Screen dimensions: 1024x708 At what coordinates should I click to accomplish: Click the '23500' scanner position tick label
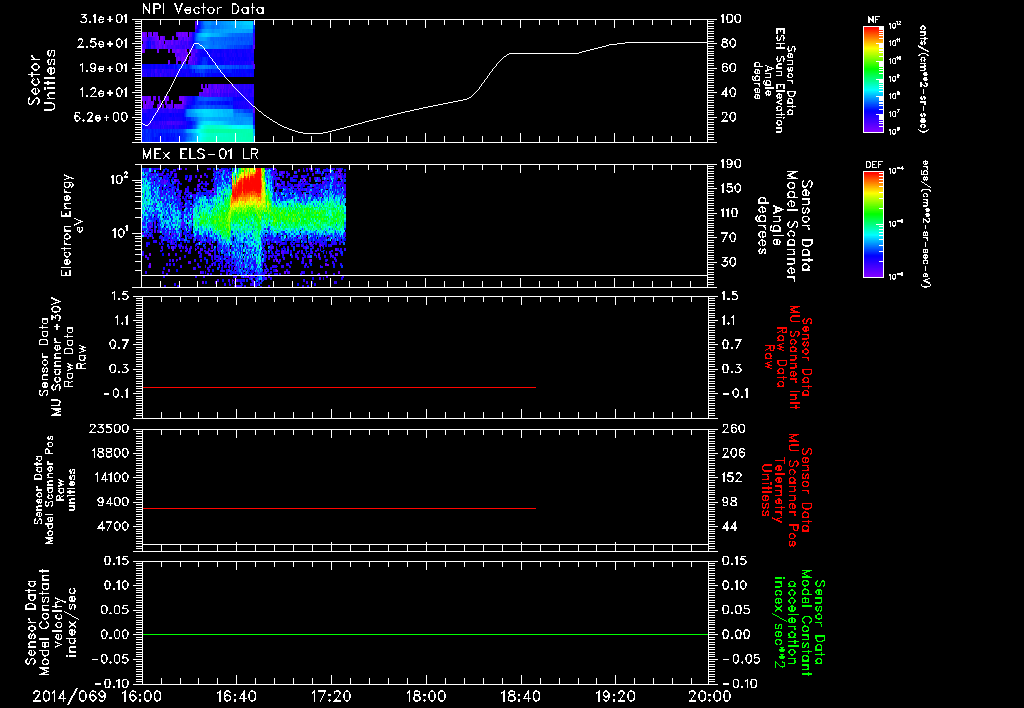coord(110,428)
